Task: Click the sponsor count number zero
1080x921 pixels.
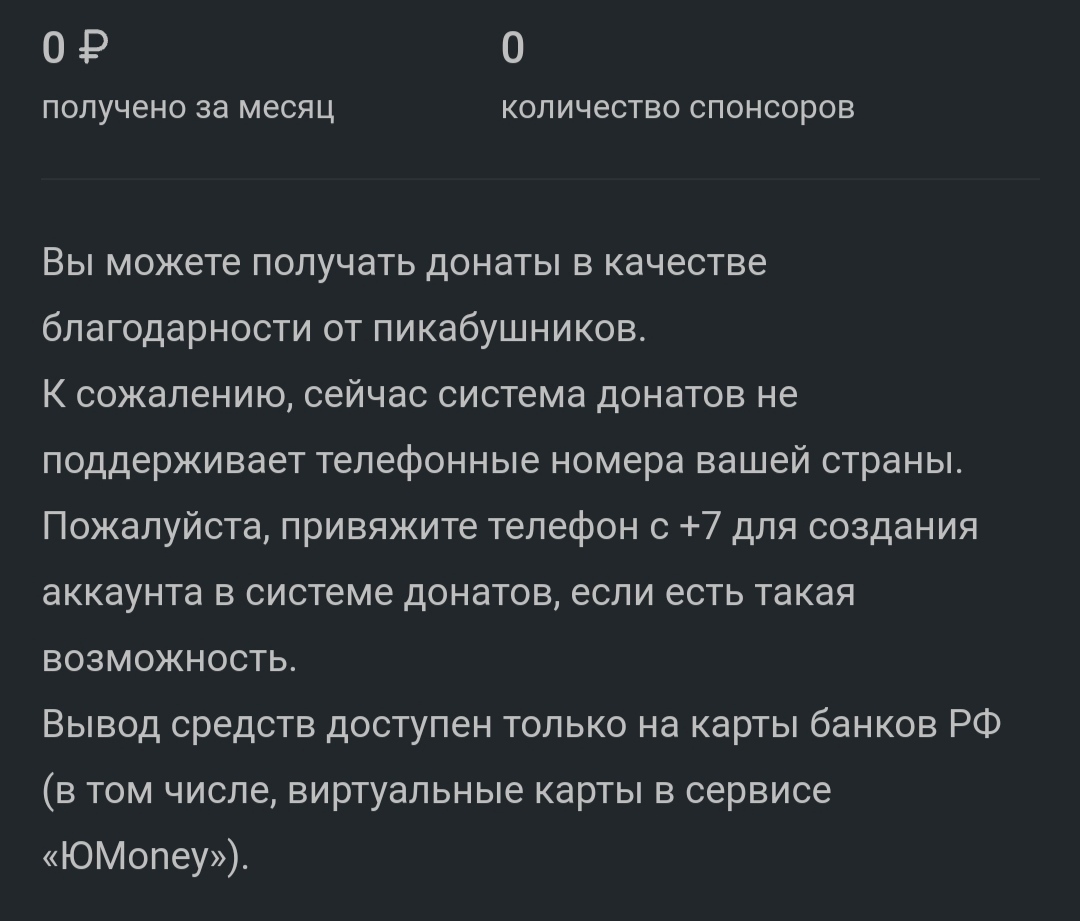Action: pyautogui.click(x=512, y=48)
